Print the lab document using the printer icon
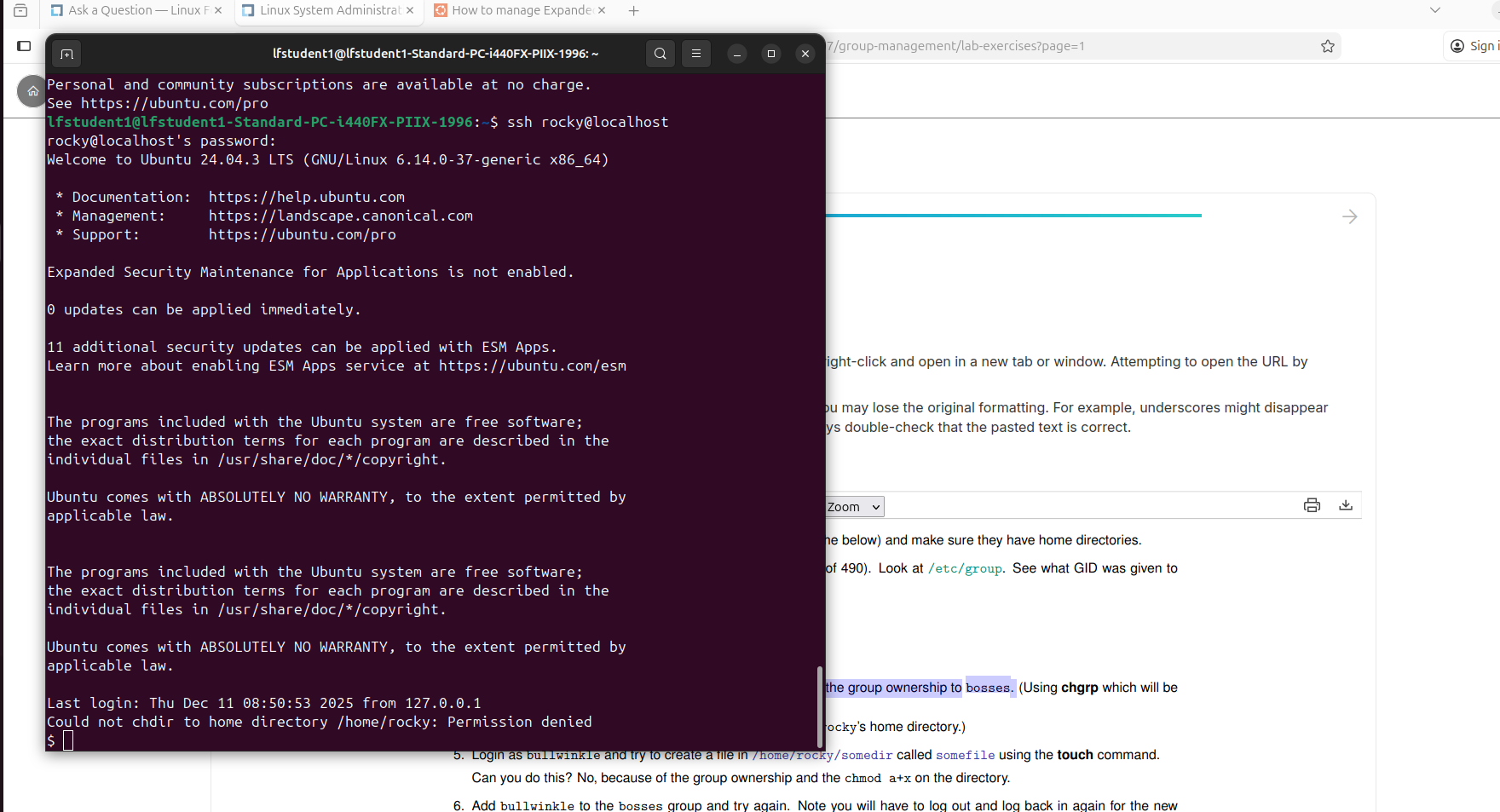 (1312, 505)
